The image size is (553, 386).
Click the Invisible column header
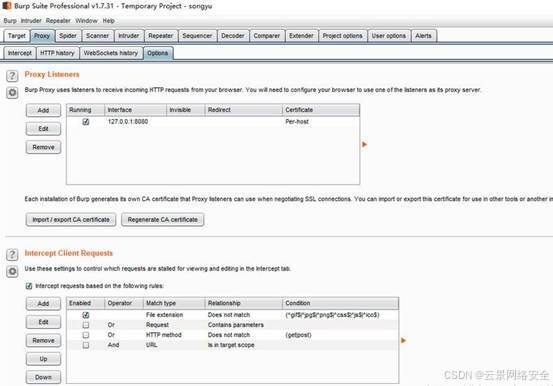click(186, 110)
